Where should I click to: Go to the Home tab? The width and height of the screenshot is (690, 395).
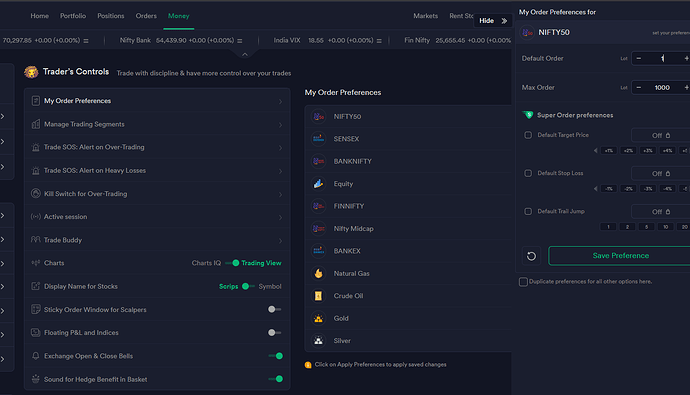[x=40, y=16]
